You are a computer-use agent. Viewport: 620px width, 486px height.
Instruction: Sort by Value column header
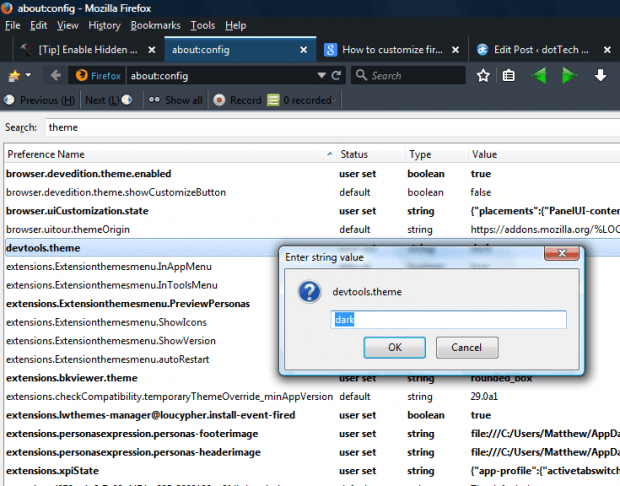click(x=544, y=154)
